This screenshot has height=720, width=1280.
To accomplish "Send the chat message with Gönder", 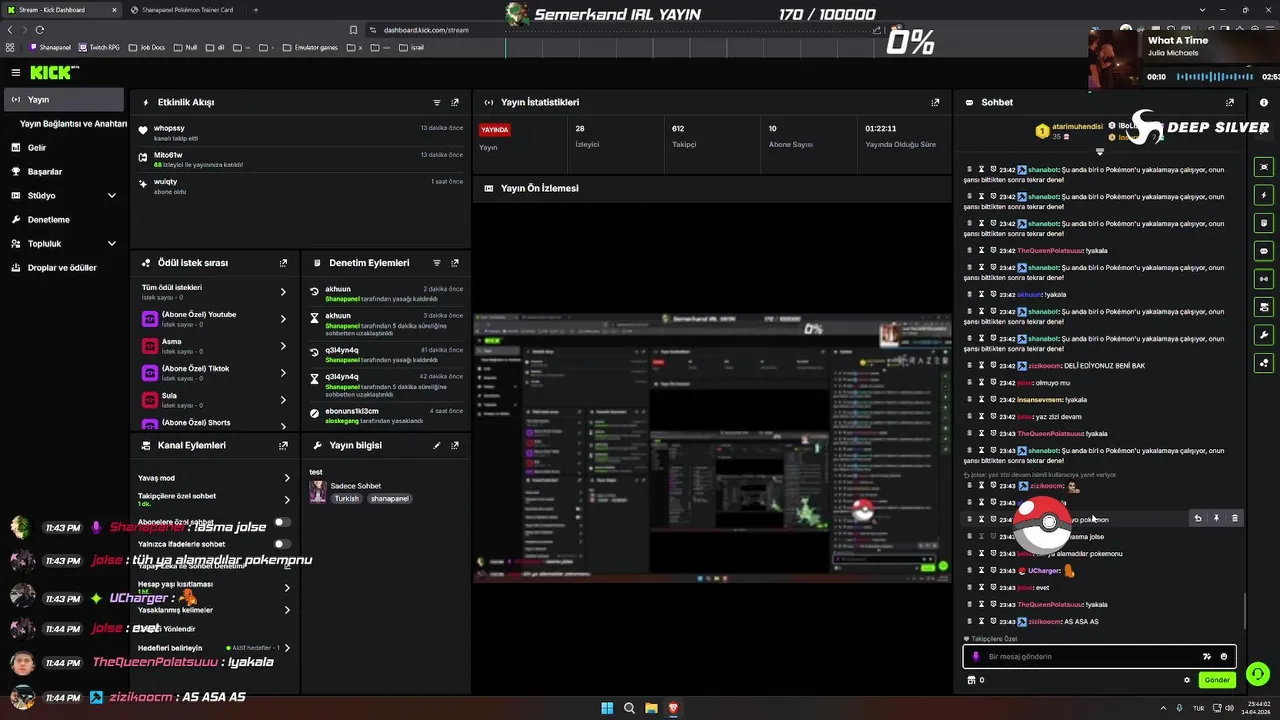I will point(1217,680).
